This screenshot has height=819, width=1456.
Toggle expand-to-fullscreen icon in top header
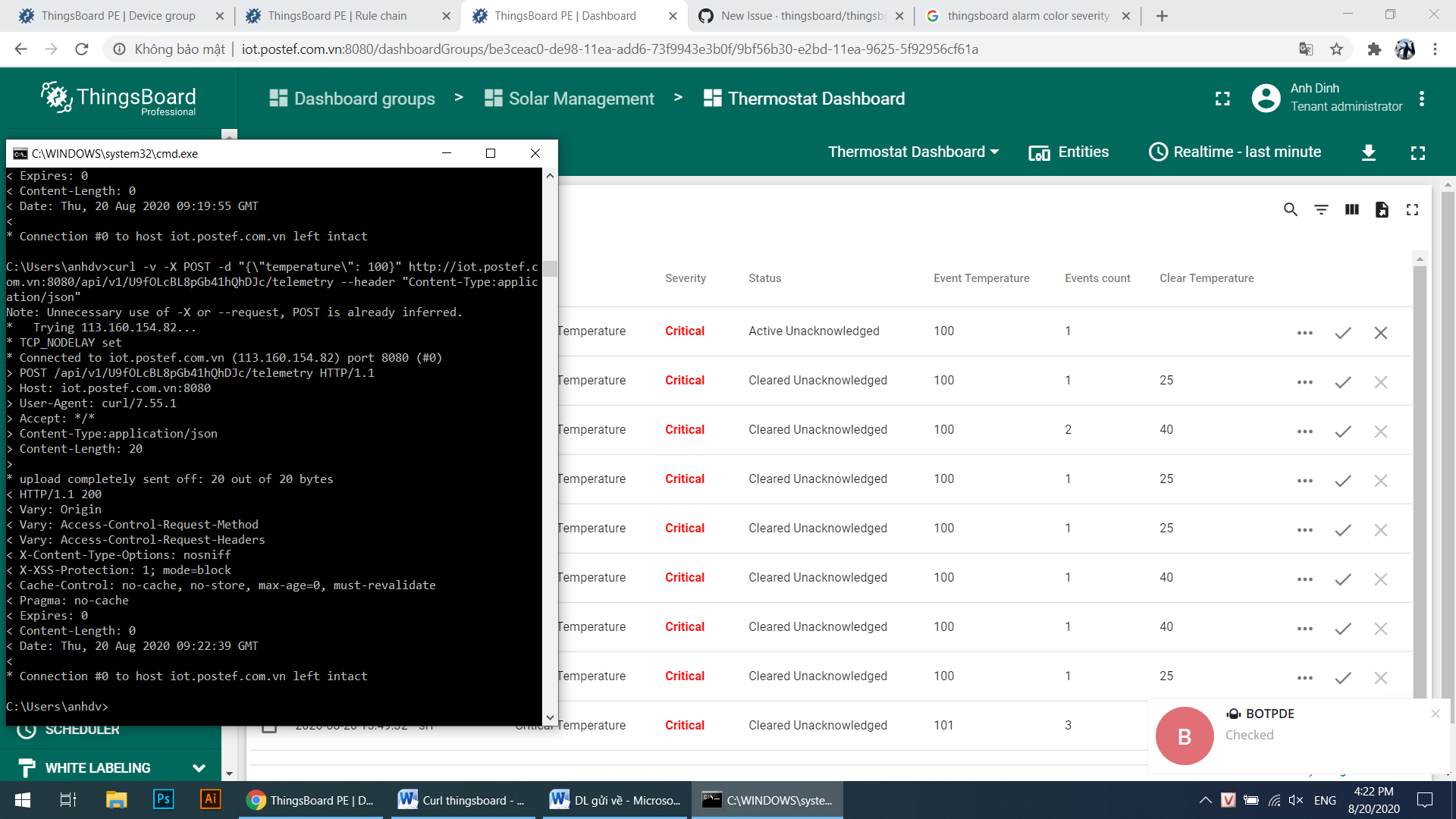click(x=1222, y=99)
